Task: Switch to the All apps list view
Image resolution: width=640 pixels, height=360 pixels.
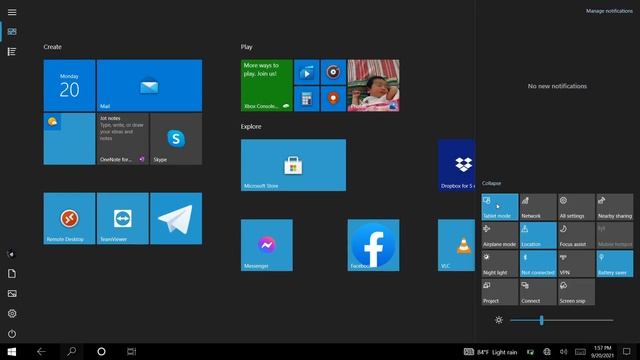Action: [12, 51]
